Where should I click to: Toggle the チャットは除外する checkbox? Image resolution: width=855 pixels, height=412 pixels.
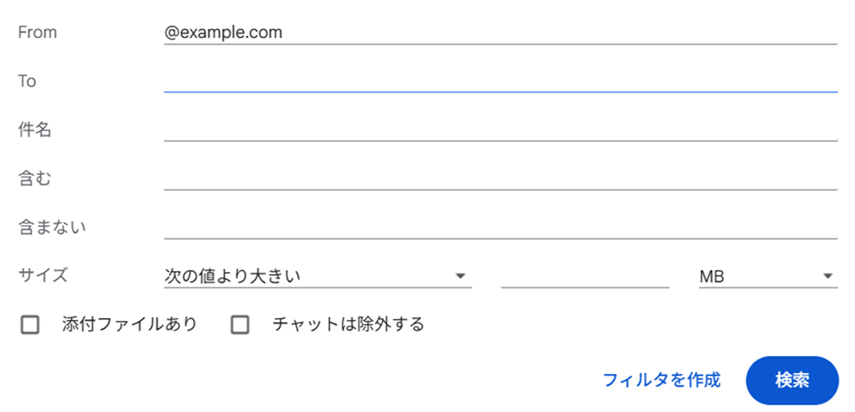(240, 324)
